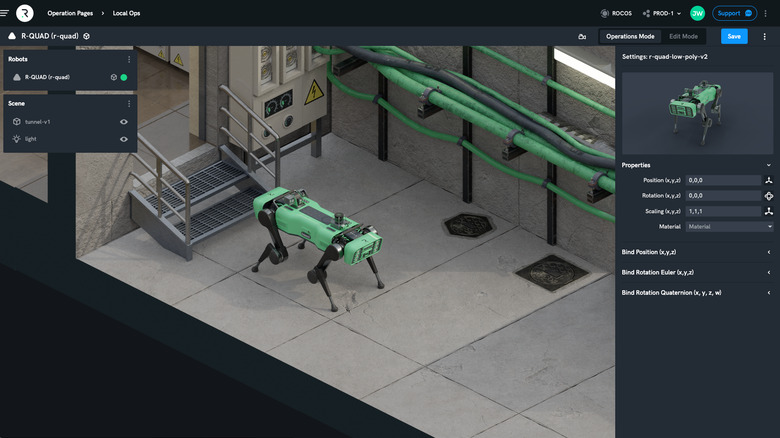Switch to Edit Mode tab
Image resolution: width=780 pixels, height=438 pixels.
pos(683,36)
